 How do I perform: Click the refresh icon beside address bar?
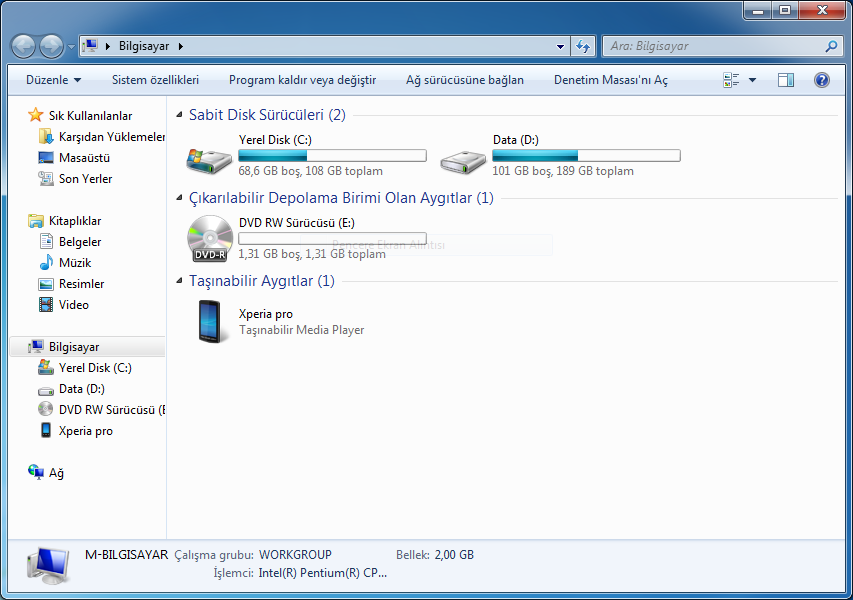[x=583, y=46]
